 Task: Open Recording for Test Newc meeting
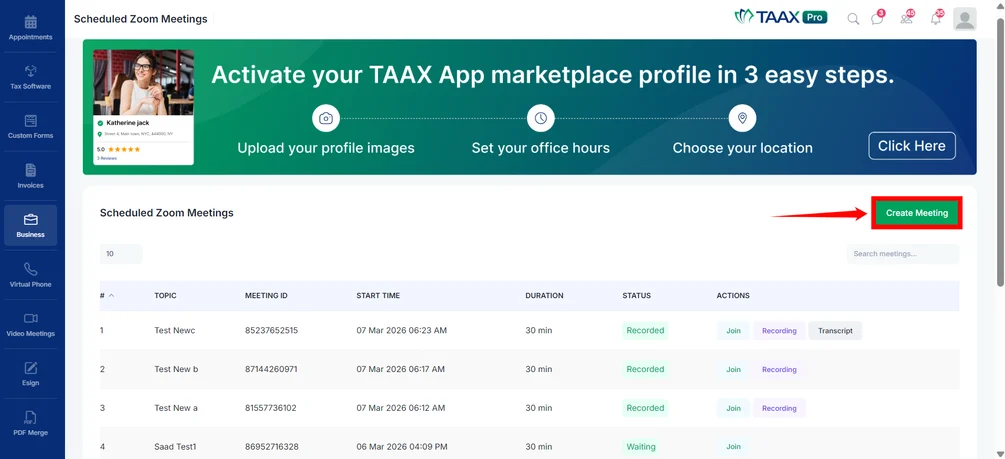[x=779, y=331]
